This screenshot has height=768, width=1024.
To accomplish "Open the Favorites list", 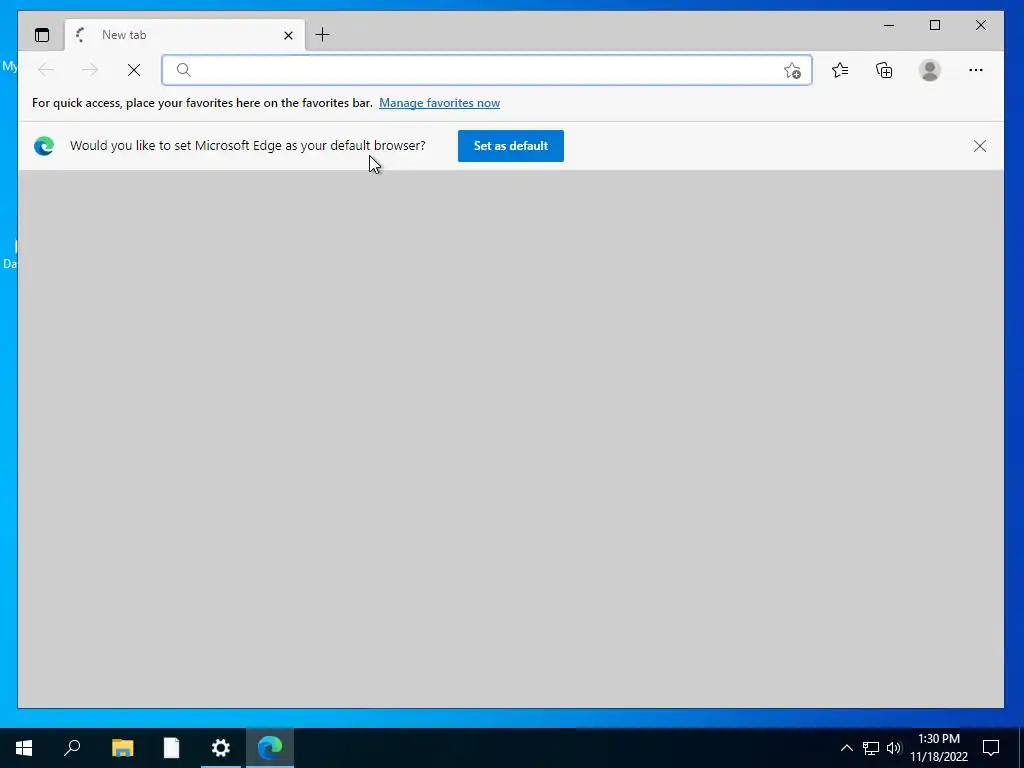I will click(840, 70).
